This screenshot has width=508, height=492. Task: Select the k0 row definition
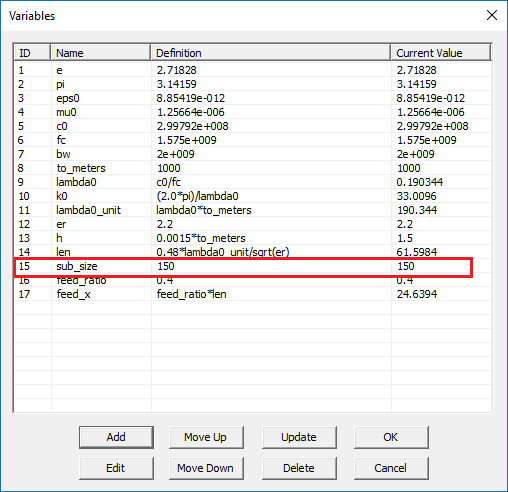197,196
